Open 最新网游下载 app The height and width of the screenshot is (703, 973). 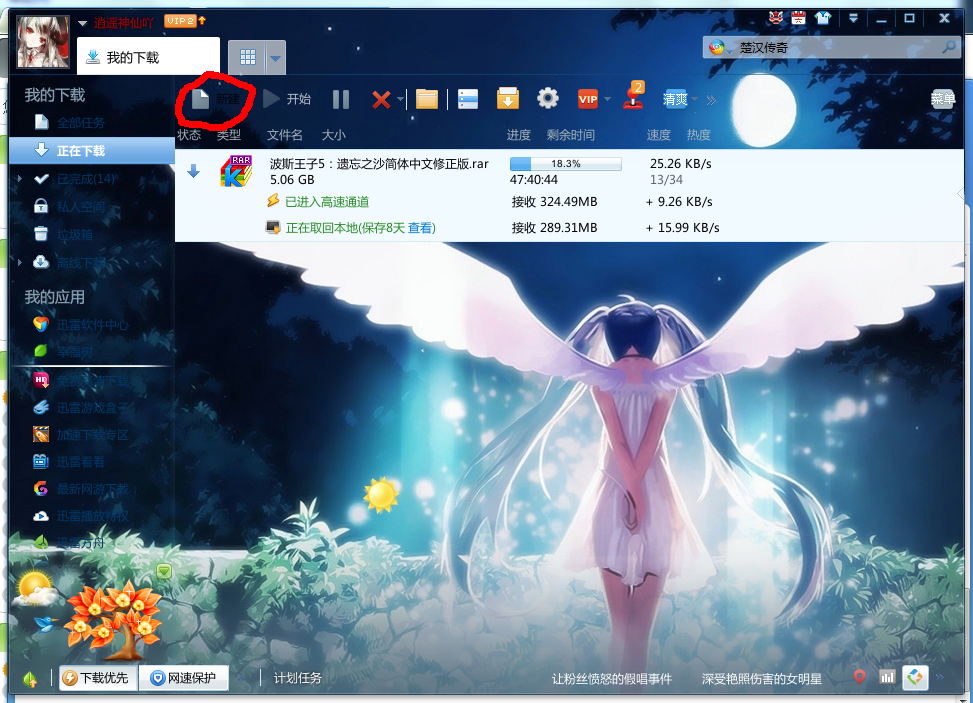click(x=92, y=489)
